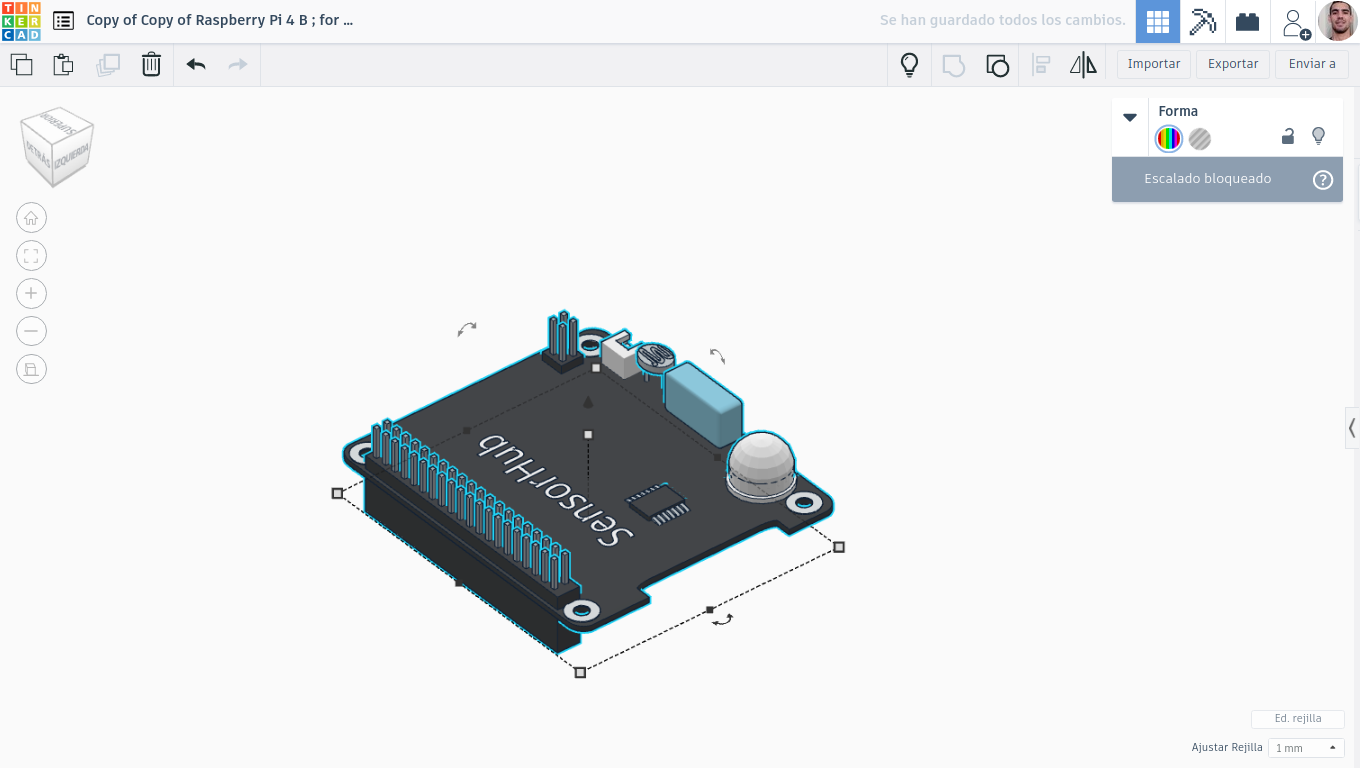The width and height of the screenshot is (1360, 768).
Task: Open the user profile avatar
Action: click(1337, 21)
